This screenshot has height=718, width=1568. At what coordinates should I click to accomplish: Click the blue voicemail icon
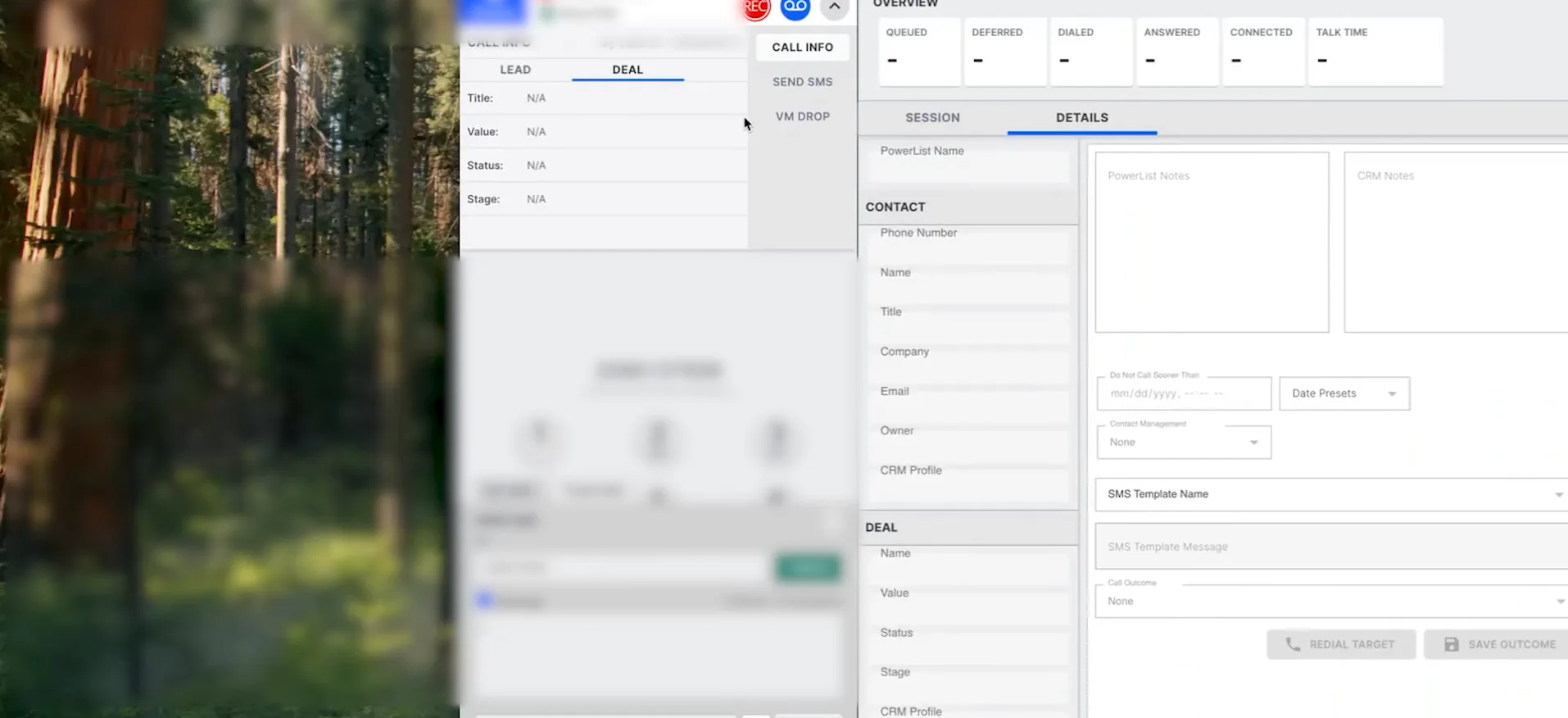795,7
